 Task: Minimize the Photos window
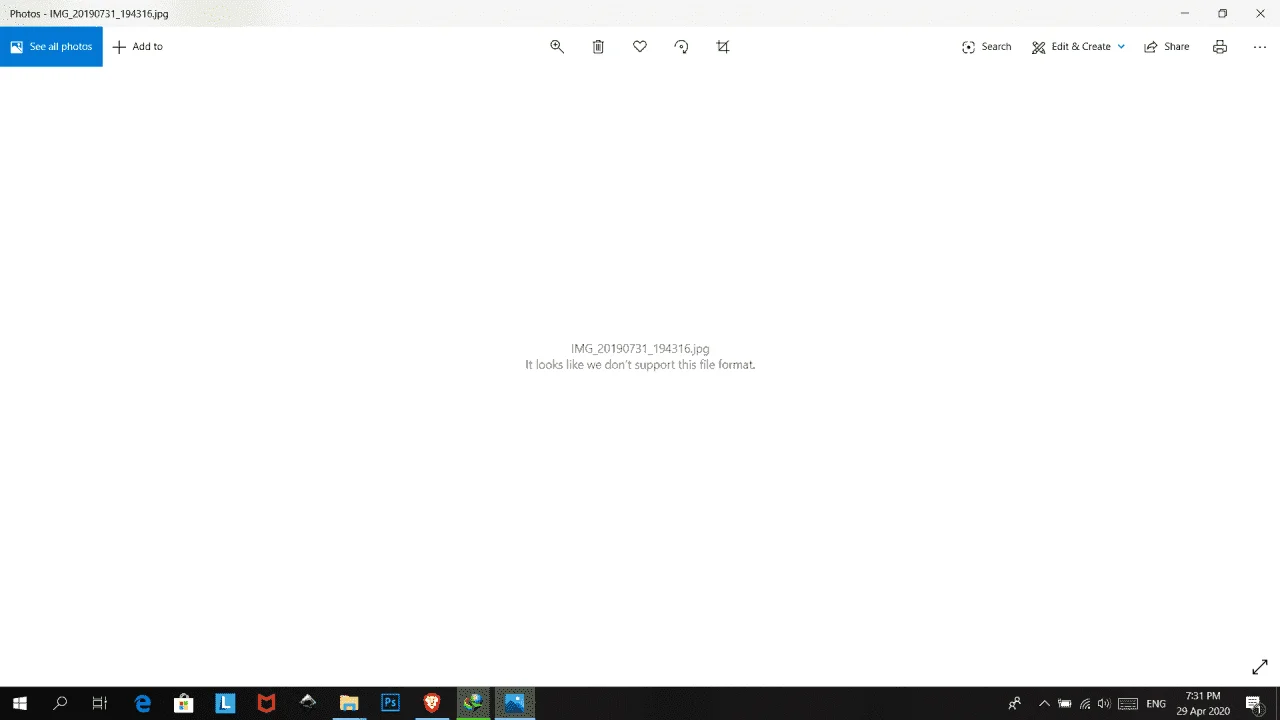(1185, 13)
